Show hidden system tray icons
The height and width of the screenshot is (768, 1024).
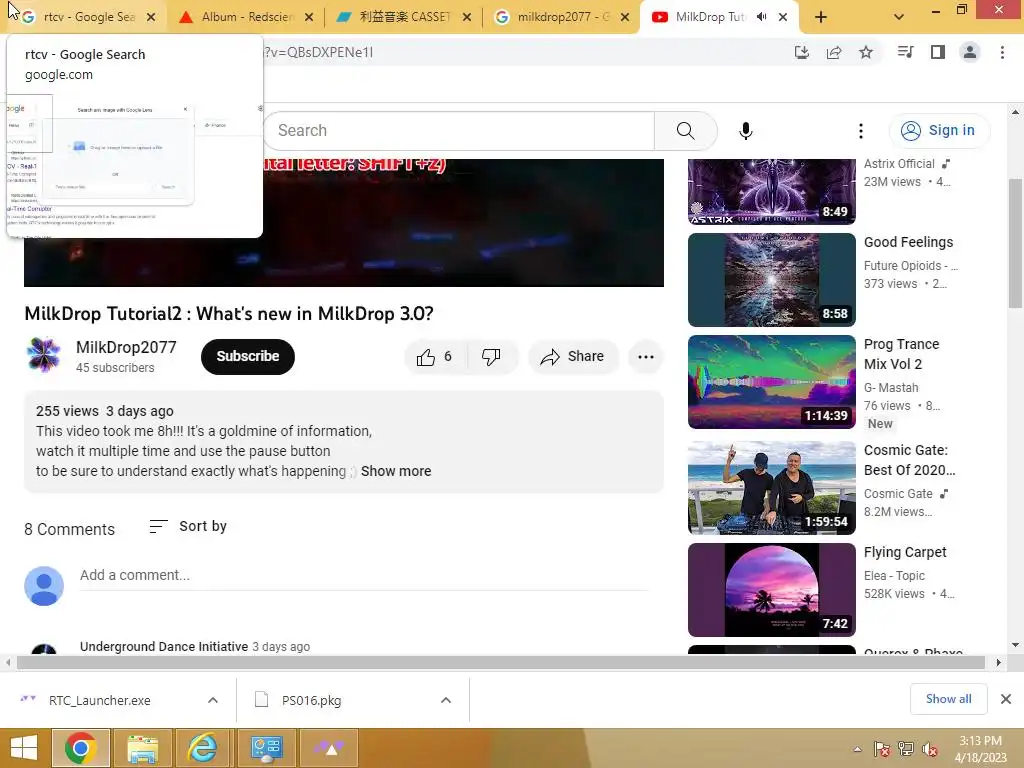[857, 749]
